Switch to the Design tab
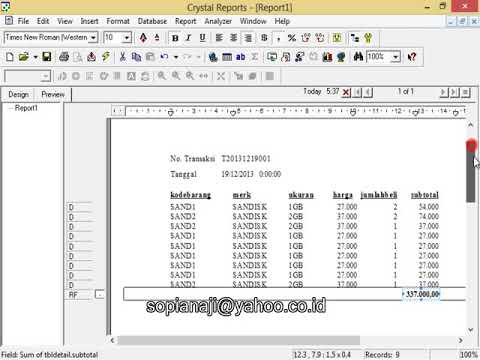 19,95
